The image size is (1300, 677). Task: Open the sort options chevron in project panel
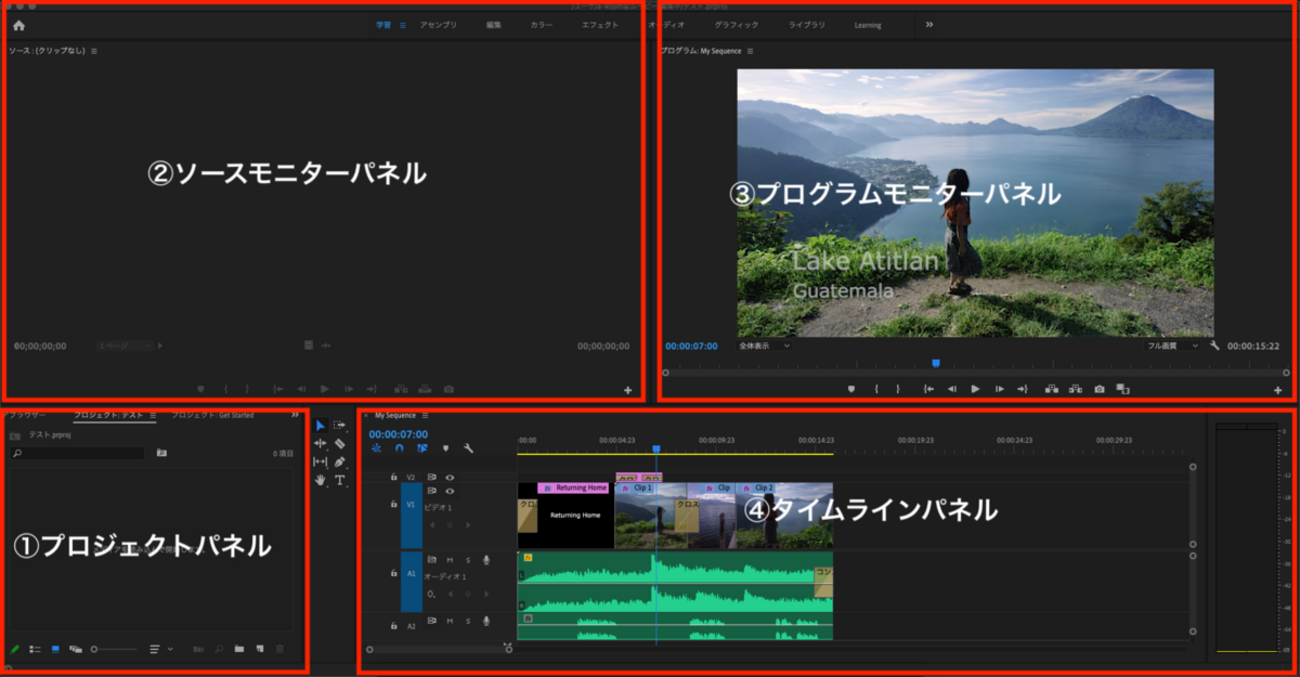tap(170, 649)
